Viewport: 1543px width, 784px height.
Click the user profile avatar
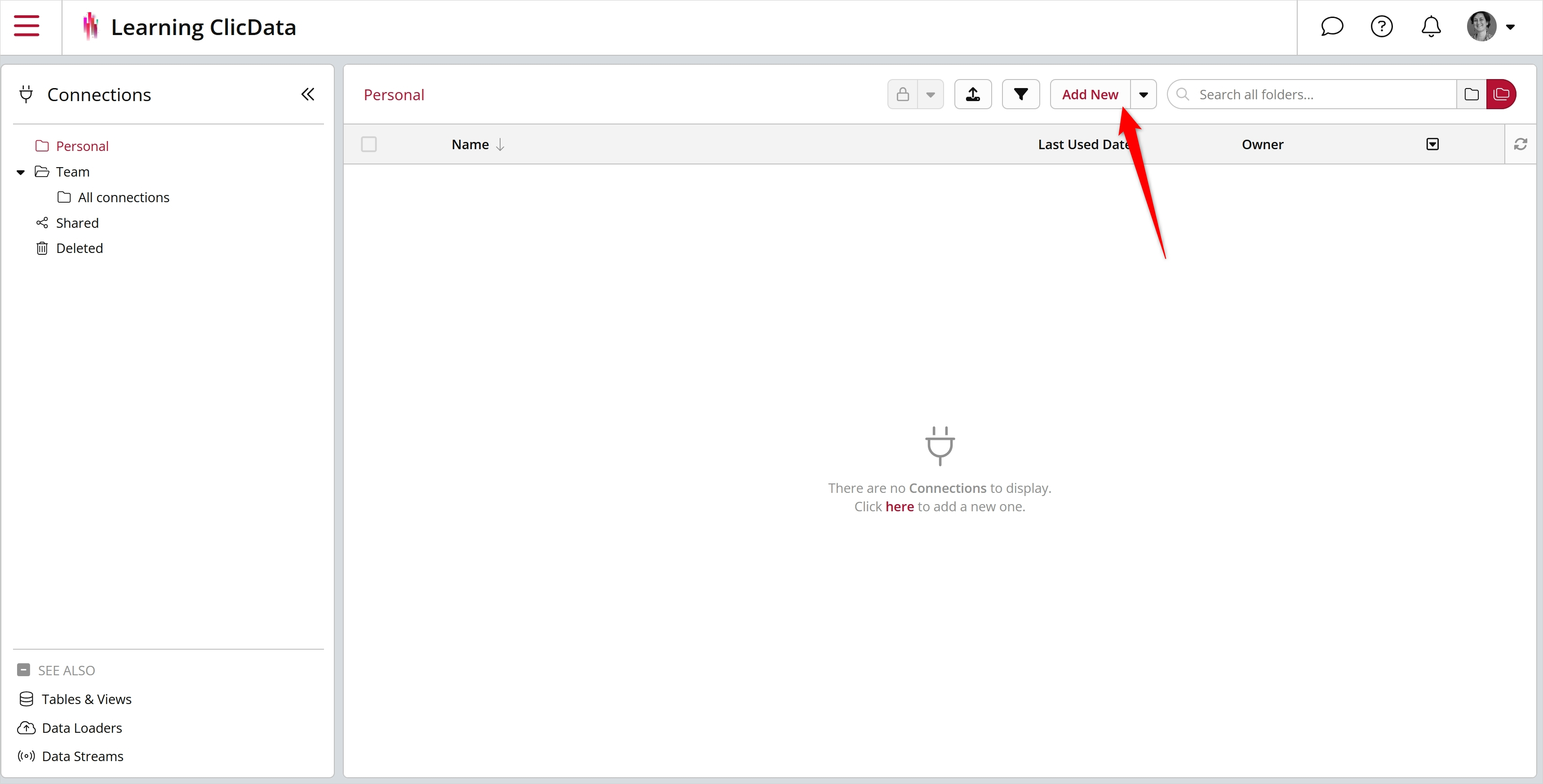point(1481,27)
